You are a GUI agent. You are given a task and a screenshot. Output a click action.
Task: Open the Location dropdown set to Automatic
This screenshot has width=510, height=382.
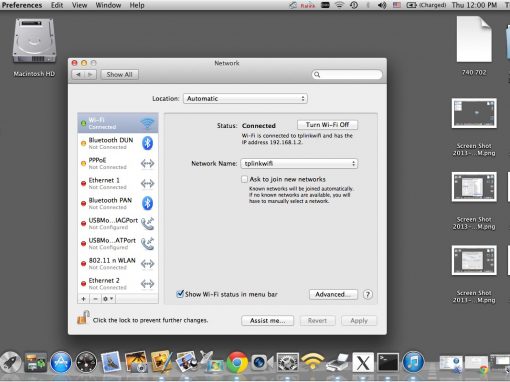pos(245,99)
